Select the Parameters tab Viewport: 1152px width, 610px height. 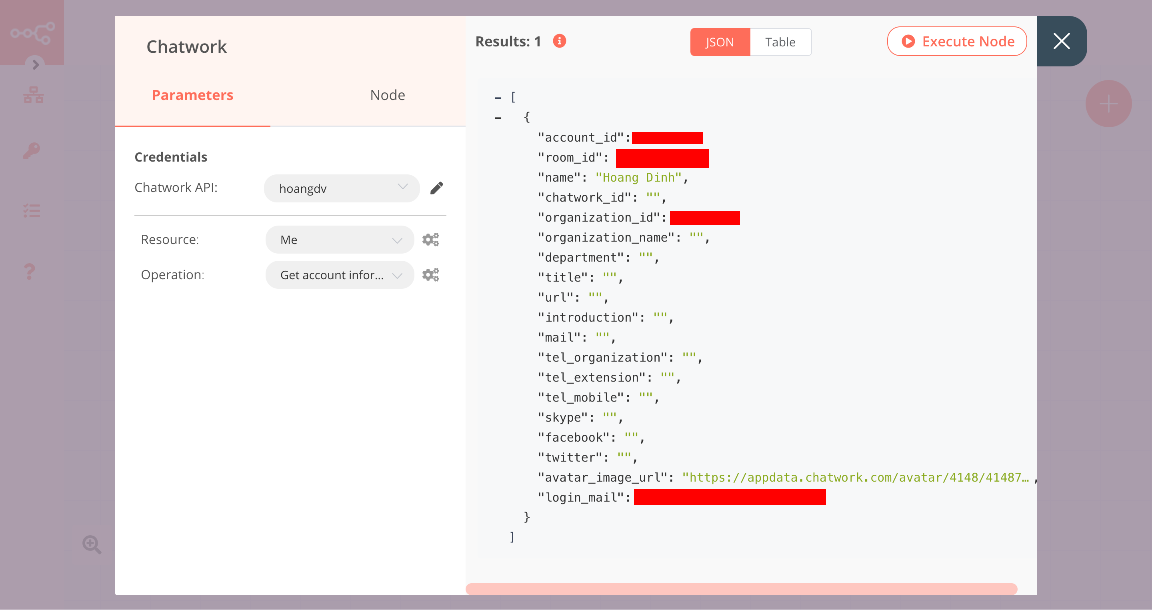(192, 95)
